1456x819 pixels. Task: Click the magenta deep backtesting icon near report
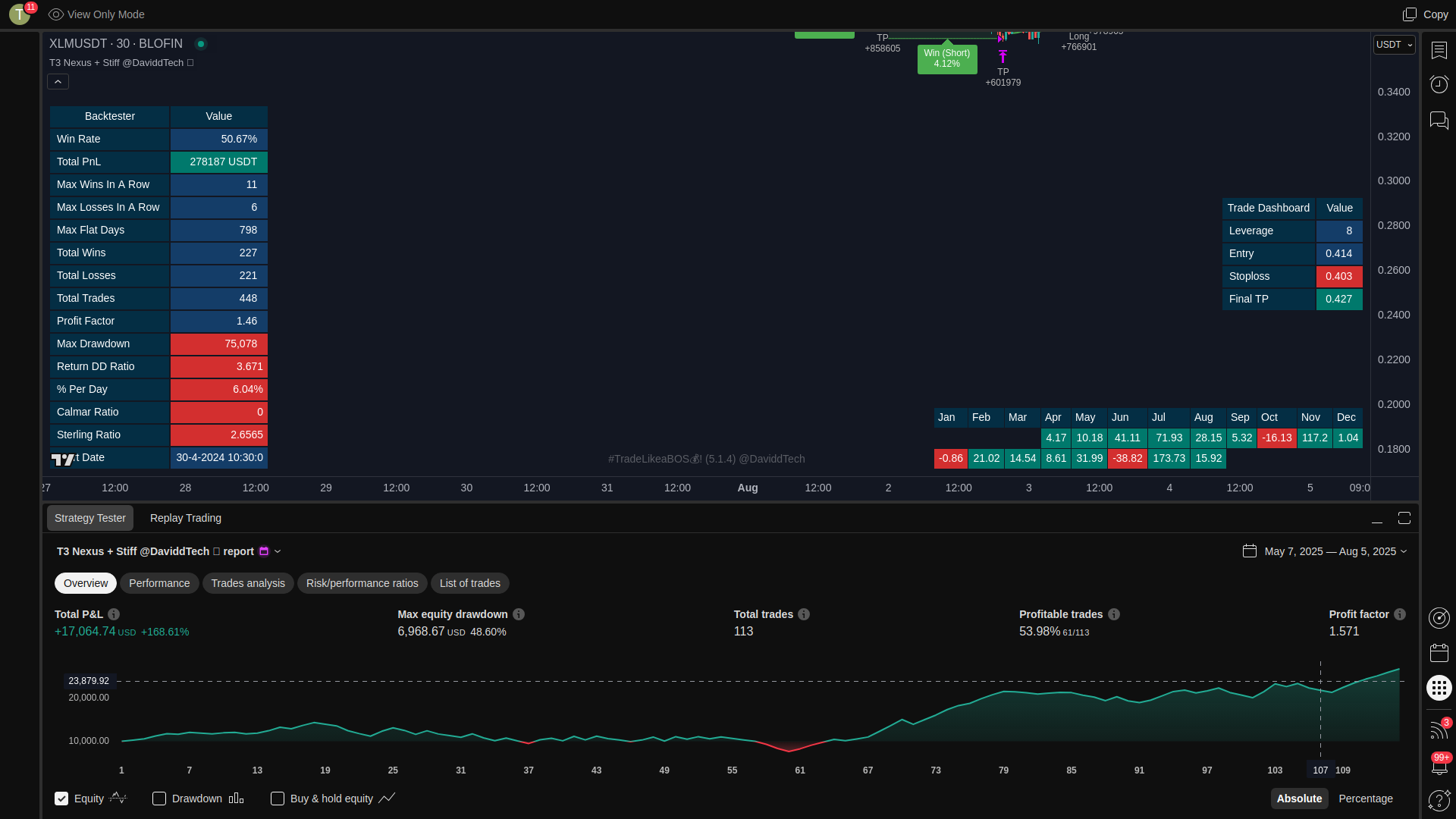264,551
